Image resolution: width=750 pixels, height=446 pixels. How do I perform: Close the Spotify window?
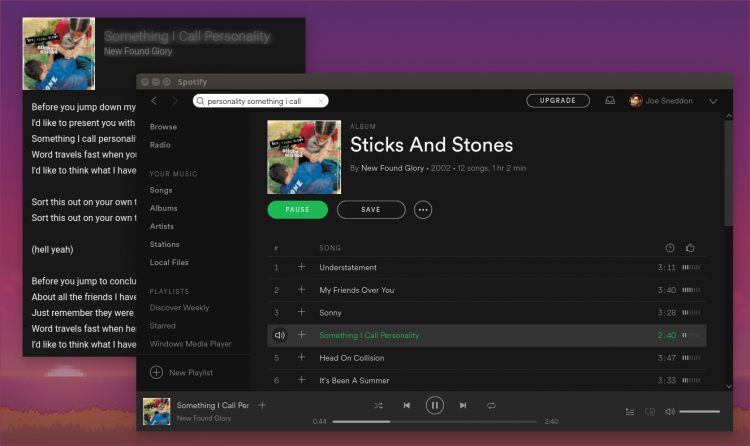coord(145,82)
